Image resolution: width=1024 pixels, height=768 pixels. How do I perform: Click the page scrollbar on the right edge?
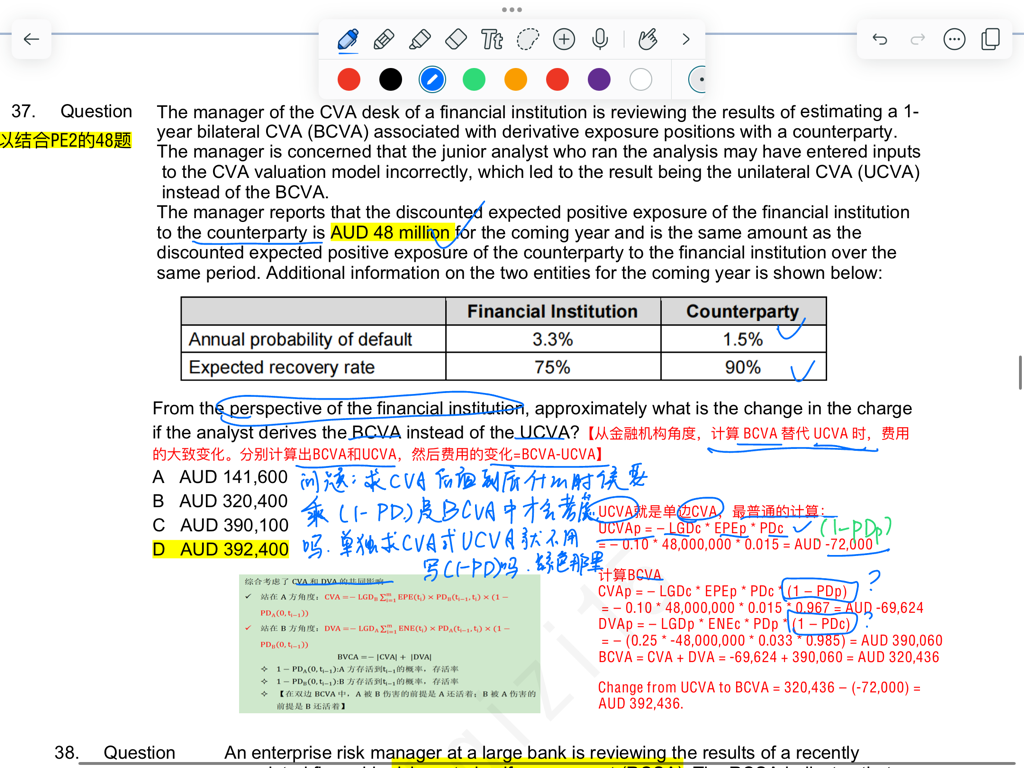1020,372
